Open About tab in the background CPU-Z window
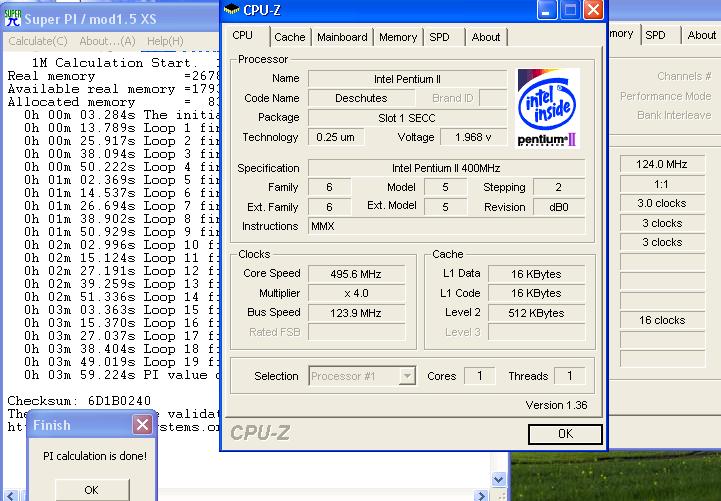Image resolution: width=721 pixels, height=501 pixels. 702,35
